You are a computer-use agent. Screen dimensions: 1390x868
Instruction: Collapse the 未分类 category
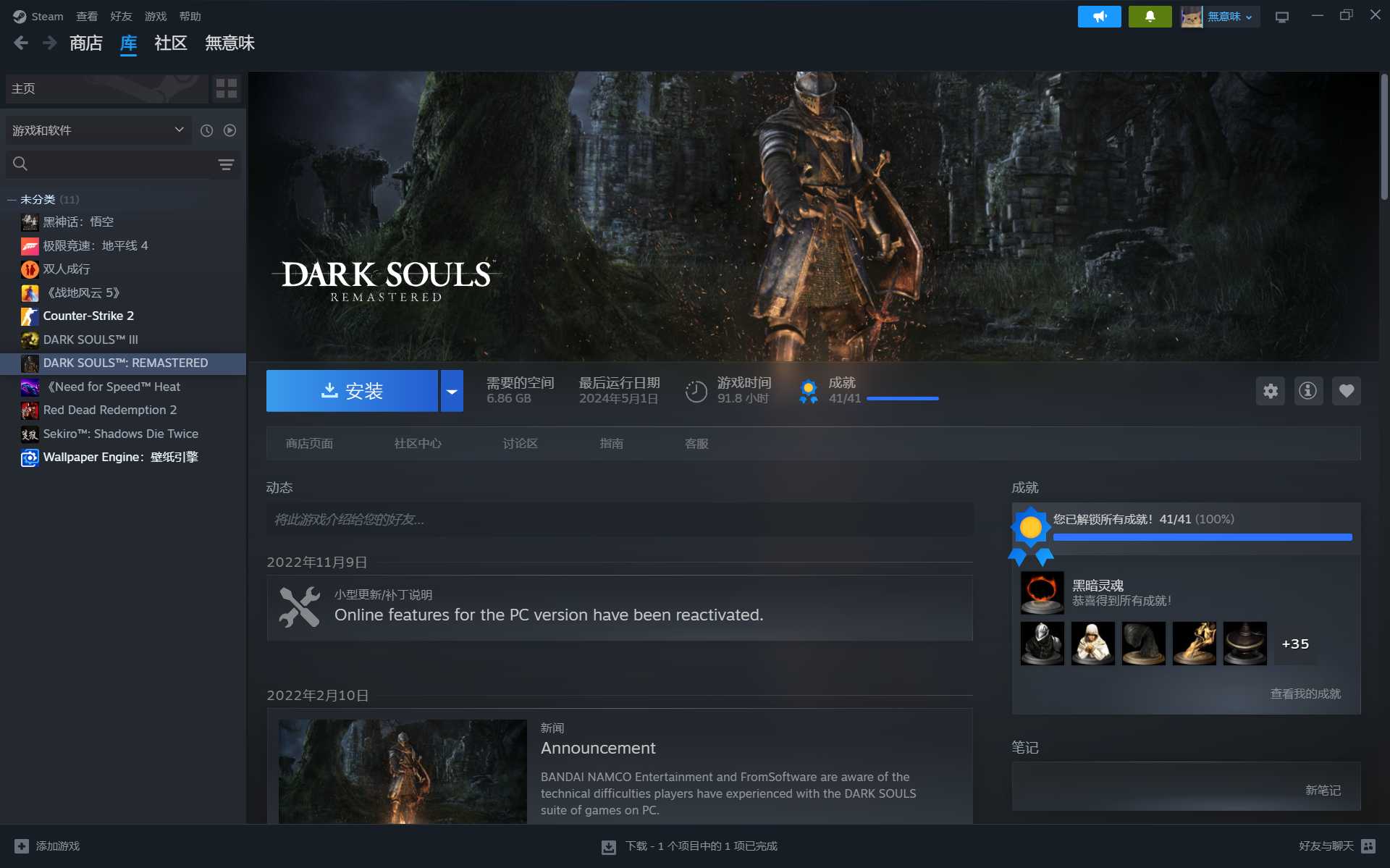point(12,200)
